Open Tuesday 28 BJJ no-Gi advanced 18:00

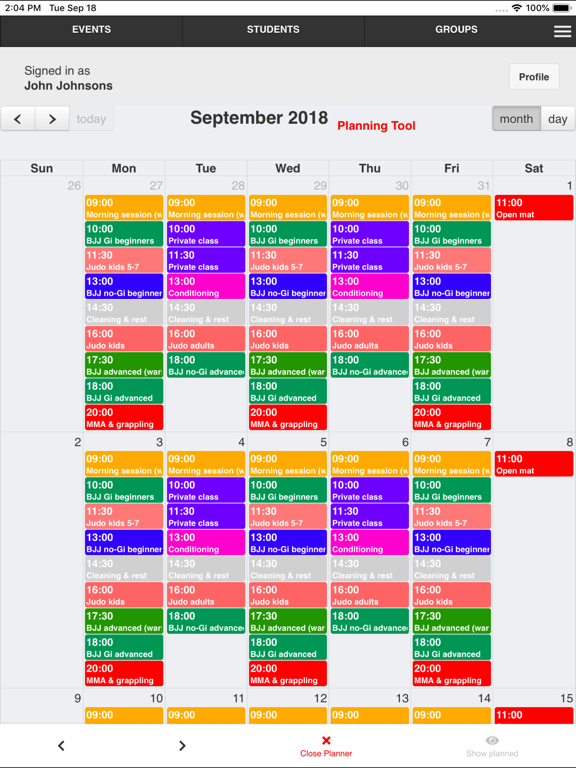point(206,365)
